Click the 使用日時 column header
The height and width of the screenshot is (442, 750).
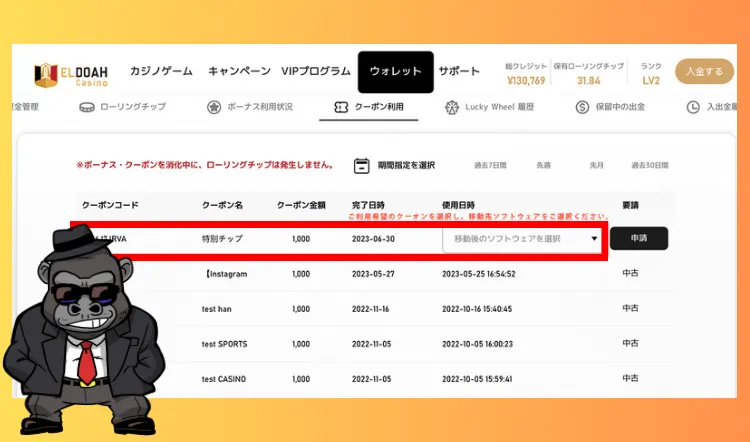[458, 205]
